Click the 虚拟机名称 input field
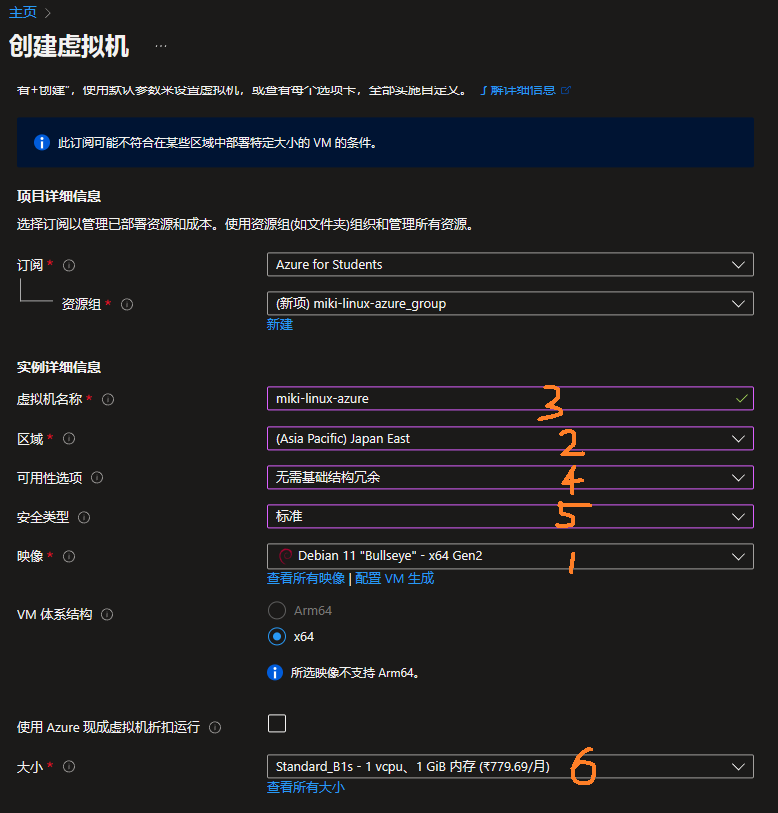 point(510,398)
